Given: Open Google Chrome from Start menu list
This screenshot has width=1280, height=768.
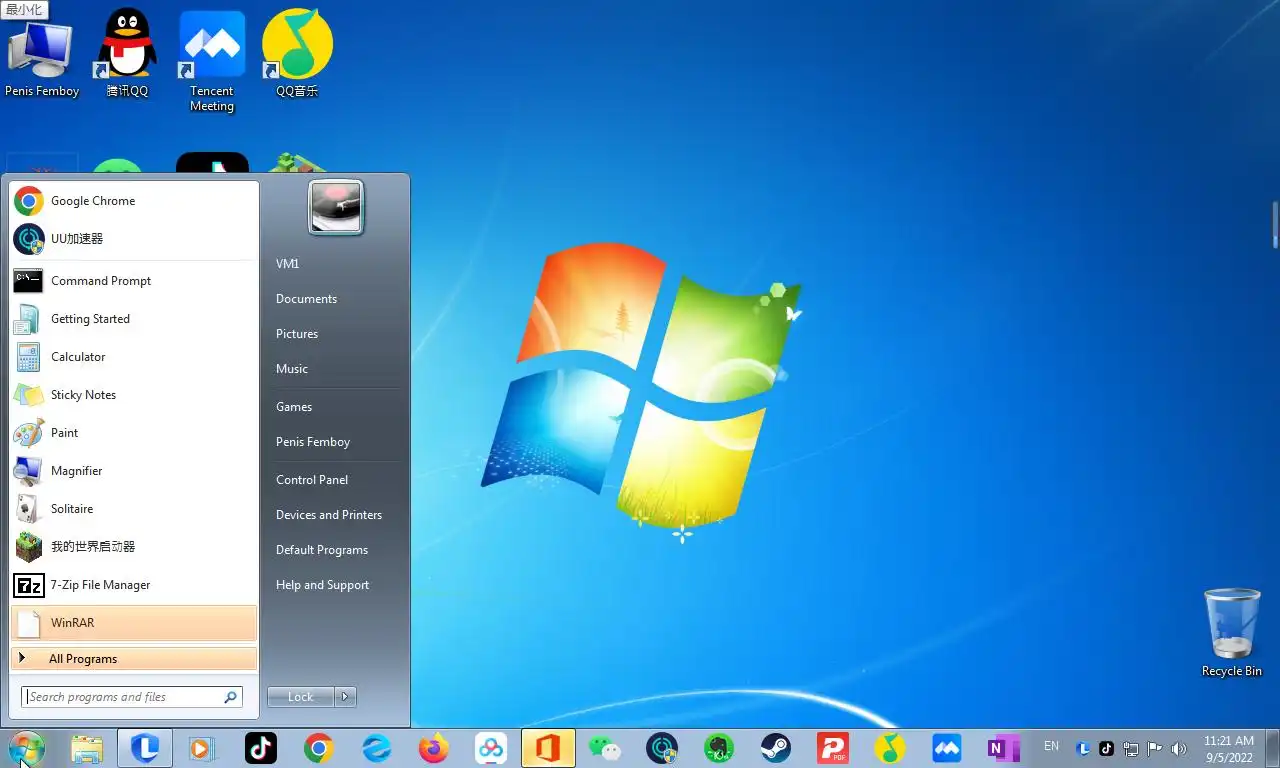Looking at the screenshot, I should [x=134, y=201].
